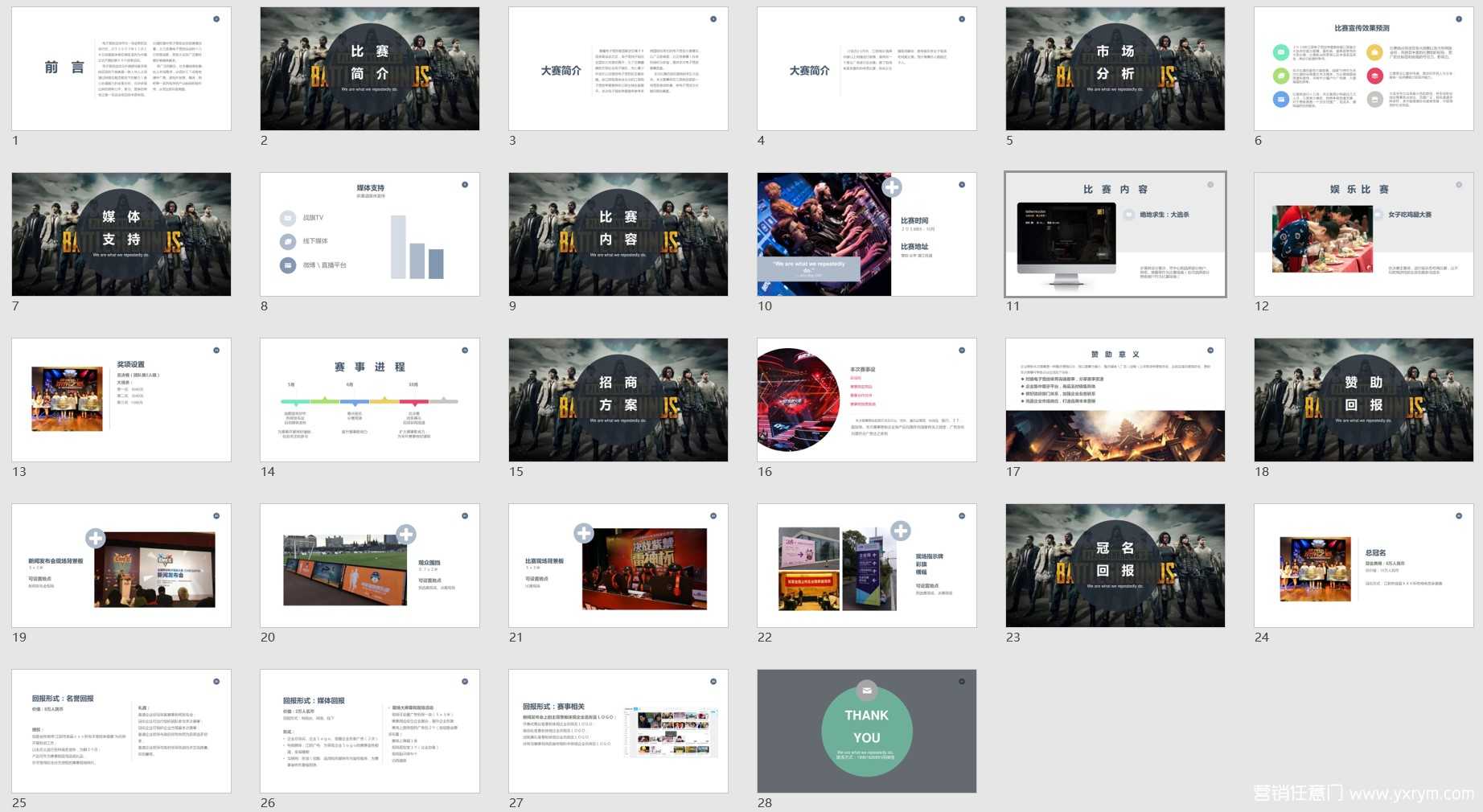Open slide 16 with red circular photo
The width and height of the screenshot is (1483, 812).
[867, 400]
